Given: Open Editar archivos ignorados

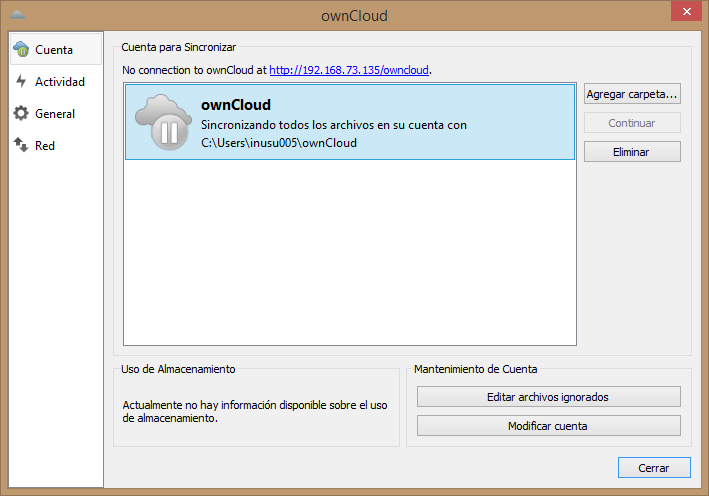Looking at the screenshot, I should [548, 397].
